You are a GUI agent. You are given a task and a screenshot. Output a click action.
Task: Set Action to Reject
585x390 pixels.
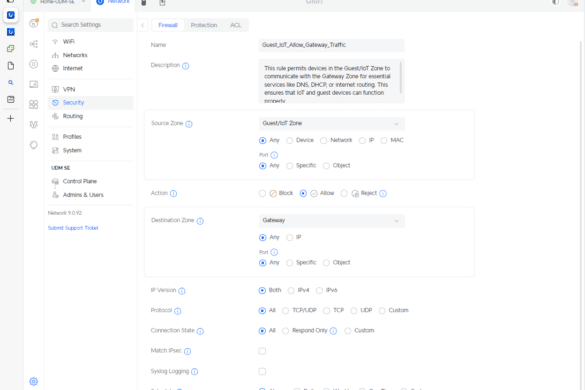point(344,194)
